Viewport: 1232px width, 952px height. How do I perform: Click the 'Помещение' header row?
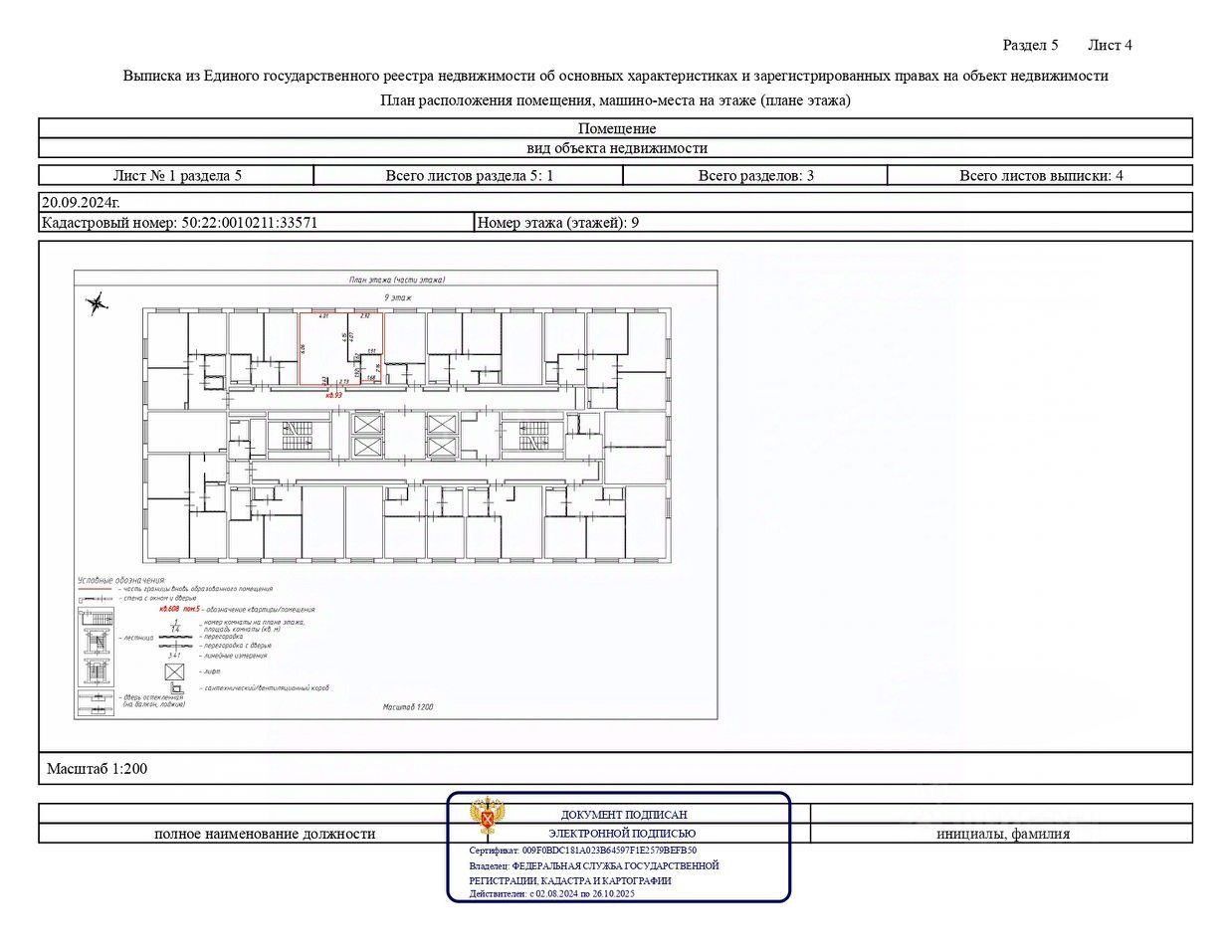pyautogui.click(x=616, y=128)
